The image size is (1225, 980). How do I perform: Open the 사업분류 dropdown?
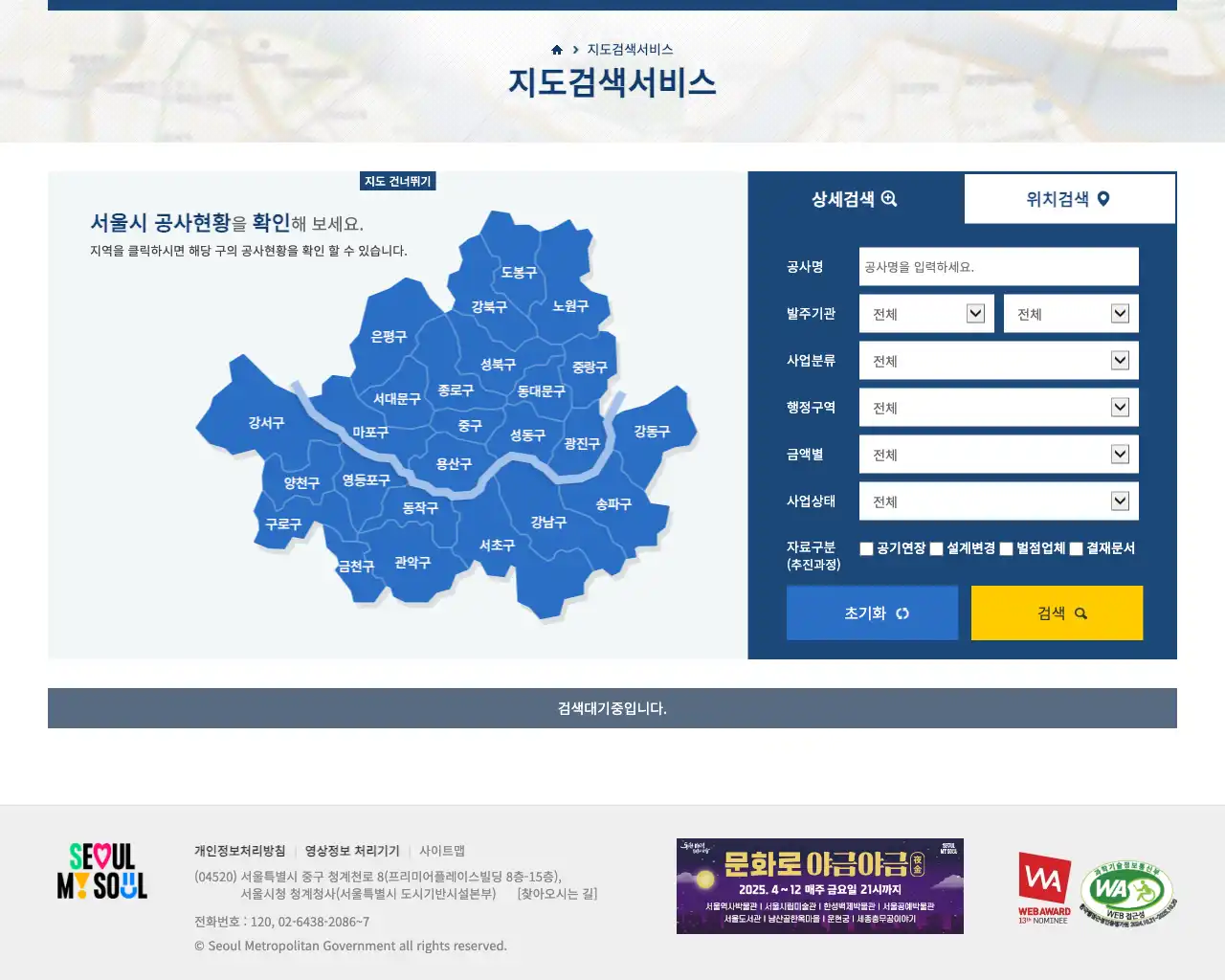click(x=998, y=361)
